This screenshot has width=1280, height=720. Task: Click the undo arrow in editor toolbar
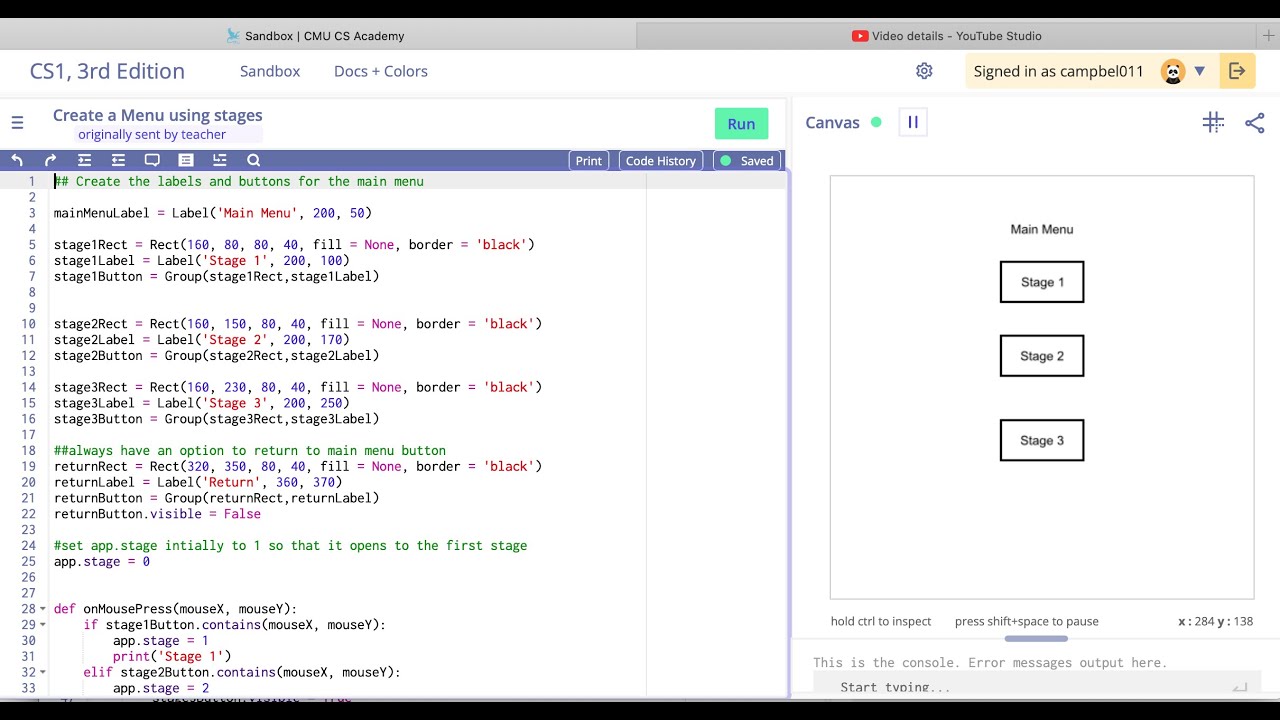coord(17,160)
